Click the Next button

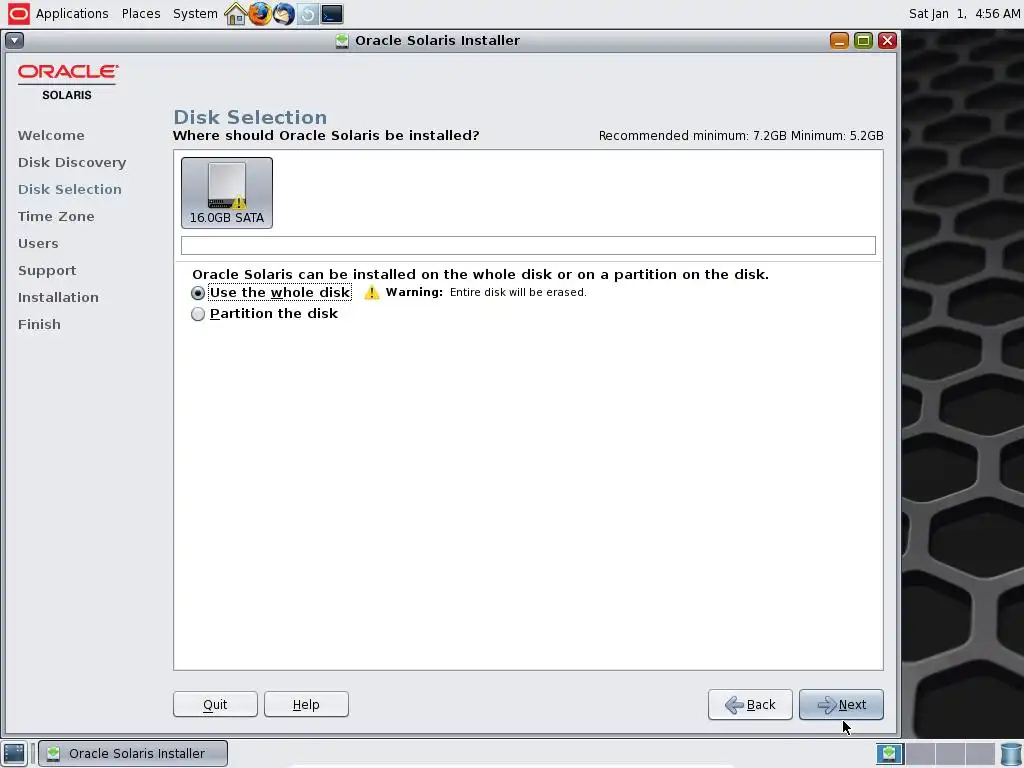point(841,705)
